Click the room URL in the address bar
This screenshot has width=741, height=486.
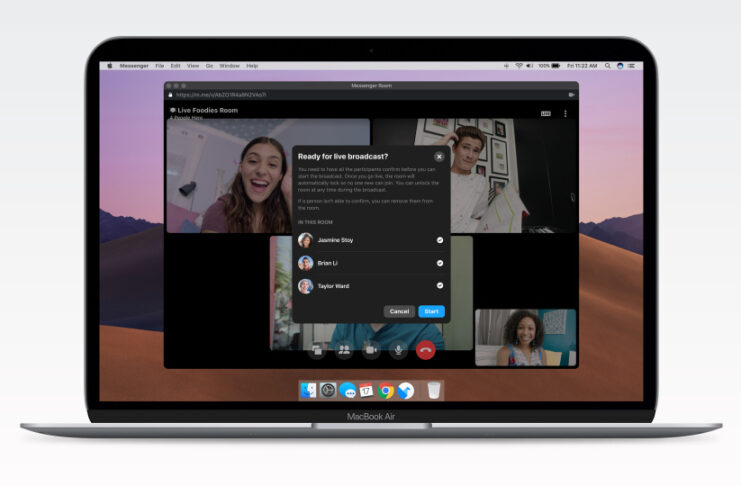(x=221, y=95)
